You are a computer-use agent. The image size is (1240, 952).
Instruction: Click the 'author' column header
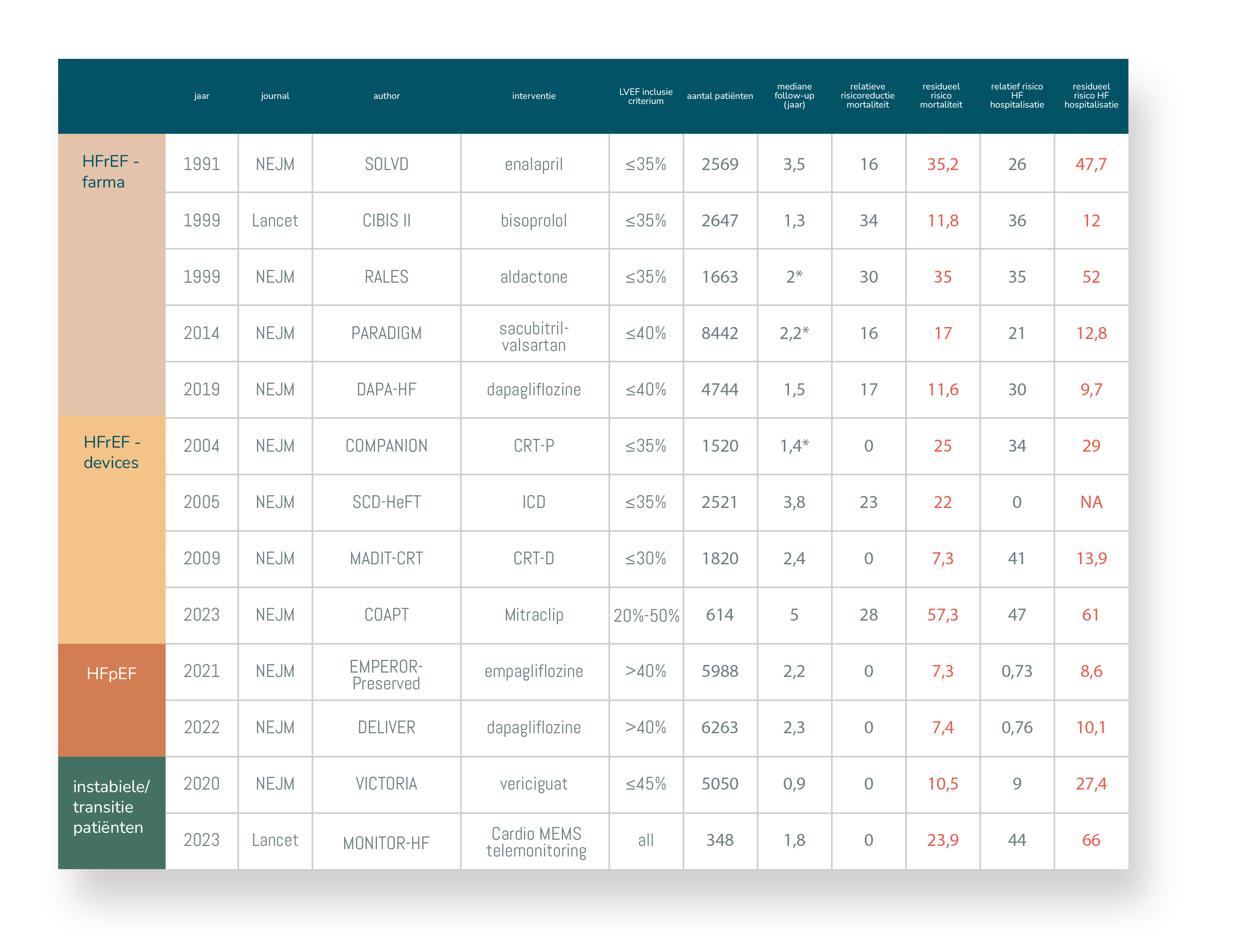point(387,96)
